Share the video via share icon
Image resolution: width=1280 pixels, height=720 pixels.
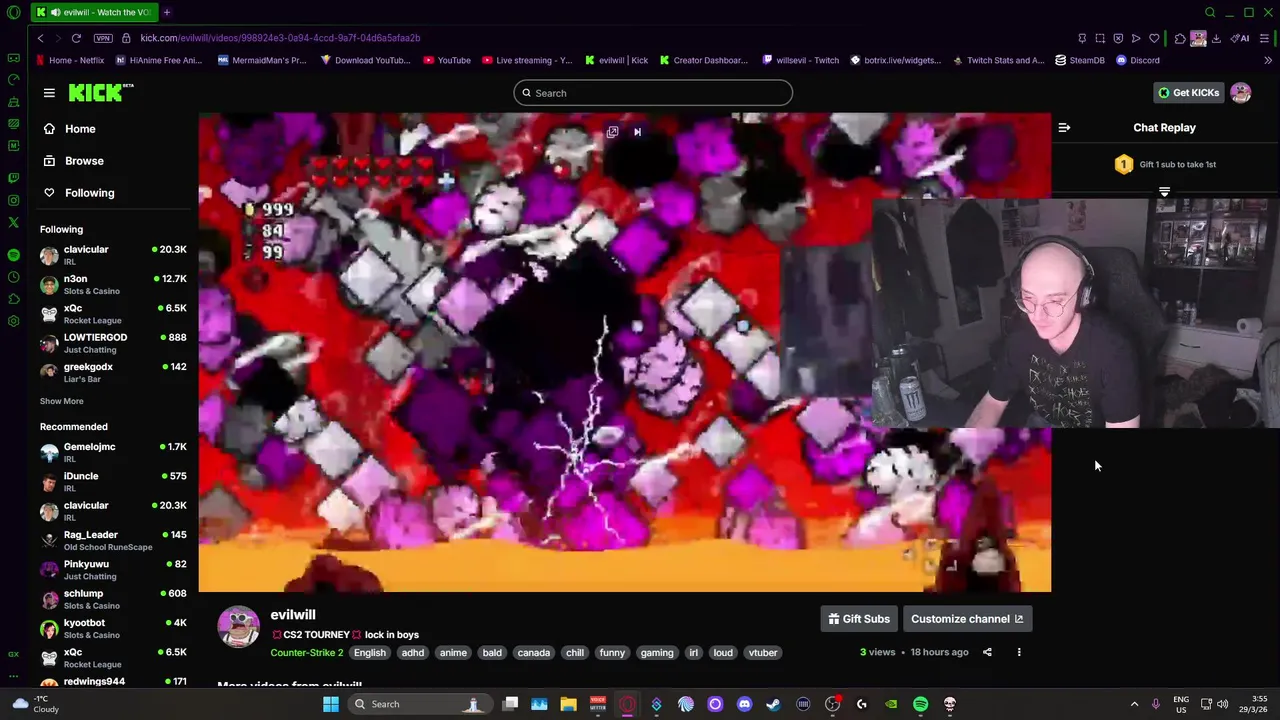[987, 652]
